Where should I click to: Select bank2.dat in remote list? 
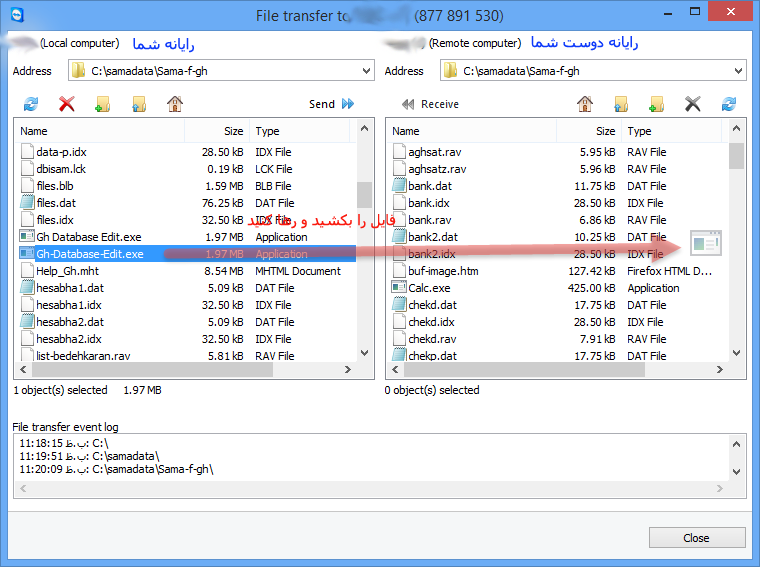[558, 236]
